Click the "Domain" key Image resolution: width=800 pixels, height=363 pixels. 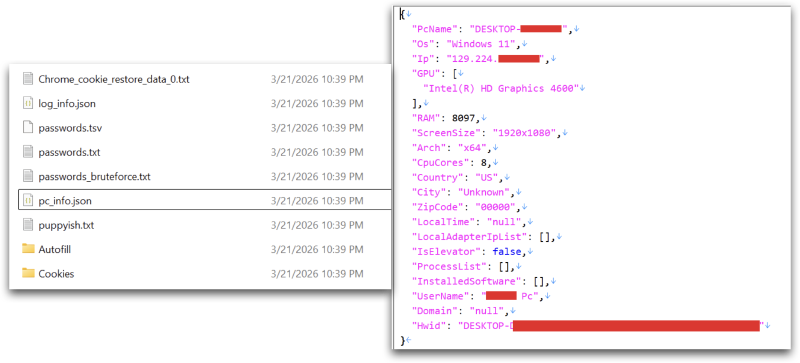tap(432, 310)
